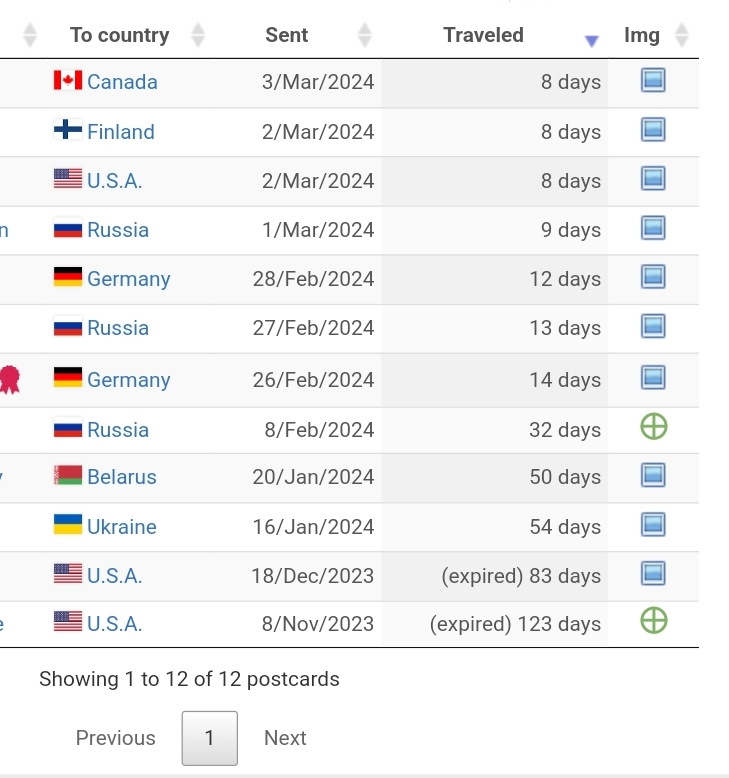
Task: Toggle the Traveled column sort arrow
Action: [x=591, y=40]
